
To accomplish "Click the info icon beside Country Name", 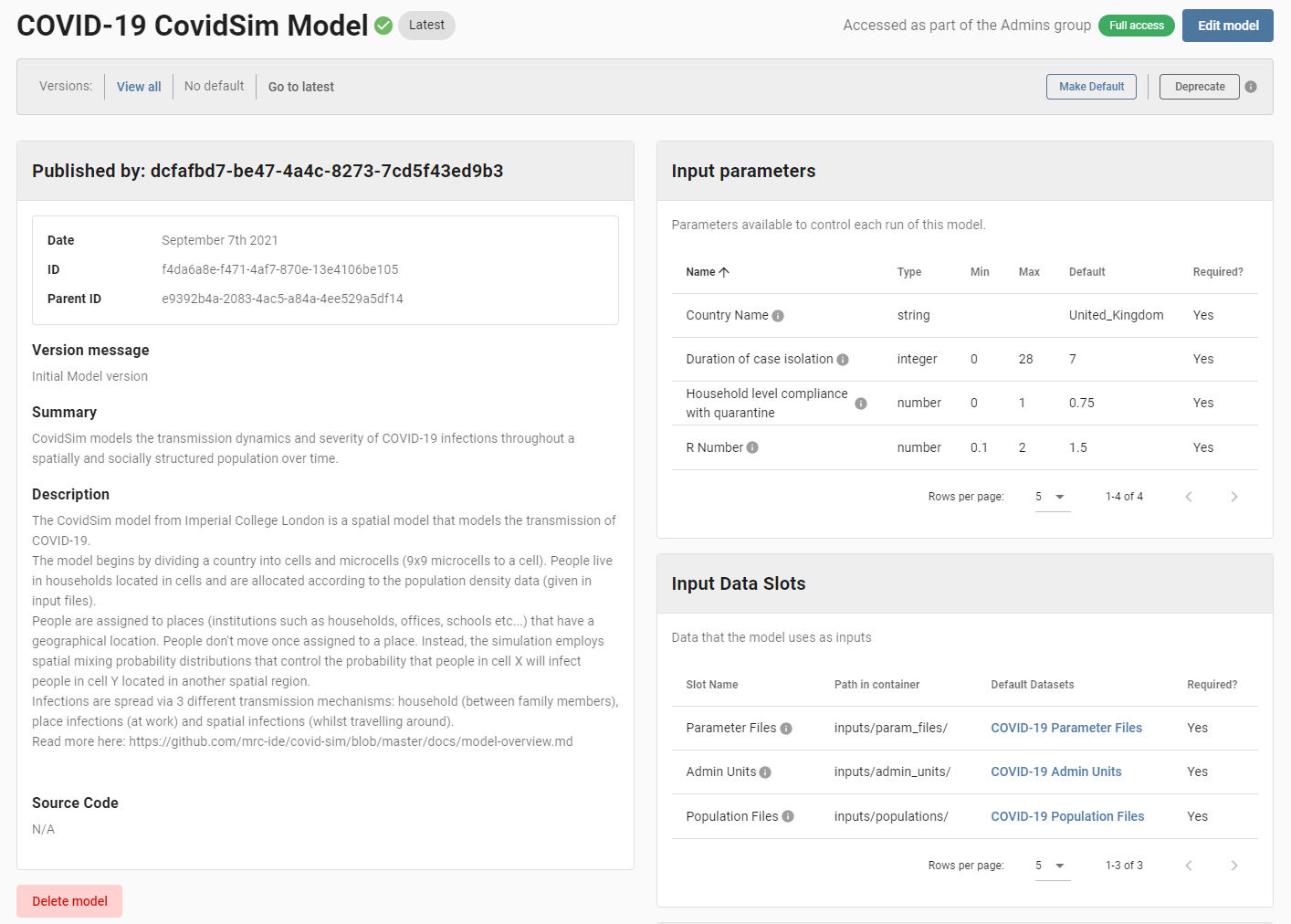I will click(778, 316).
